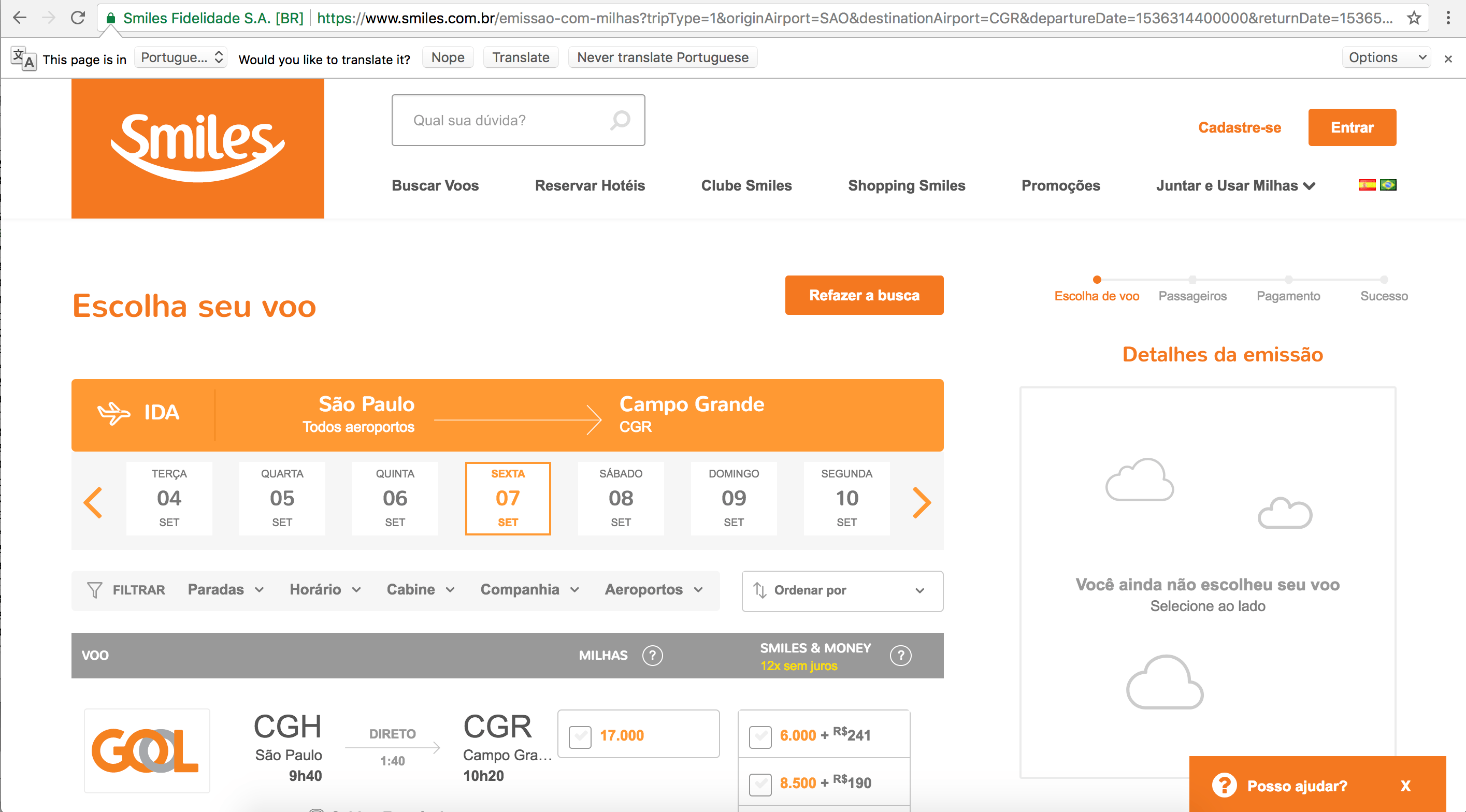Select Terça 04 SET date tab

coord(169,499)
